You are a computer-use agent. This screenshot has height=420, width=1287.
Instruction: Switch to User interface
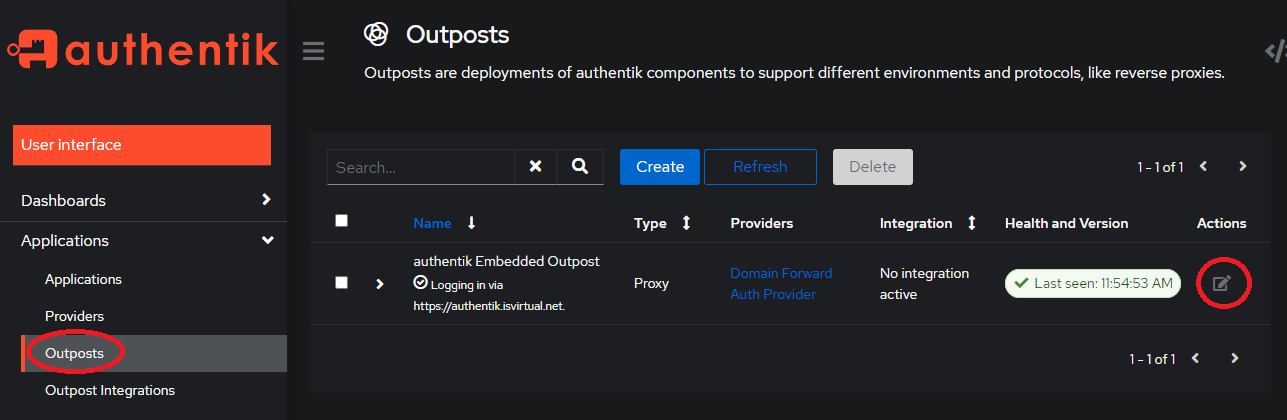click(142, 145)
